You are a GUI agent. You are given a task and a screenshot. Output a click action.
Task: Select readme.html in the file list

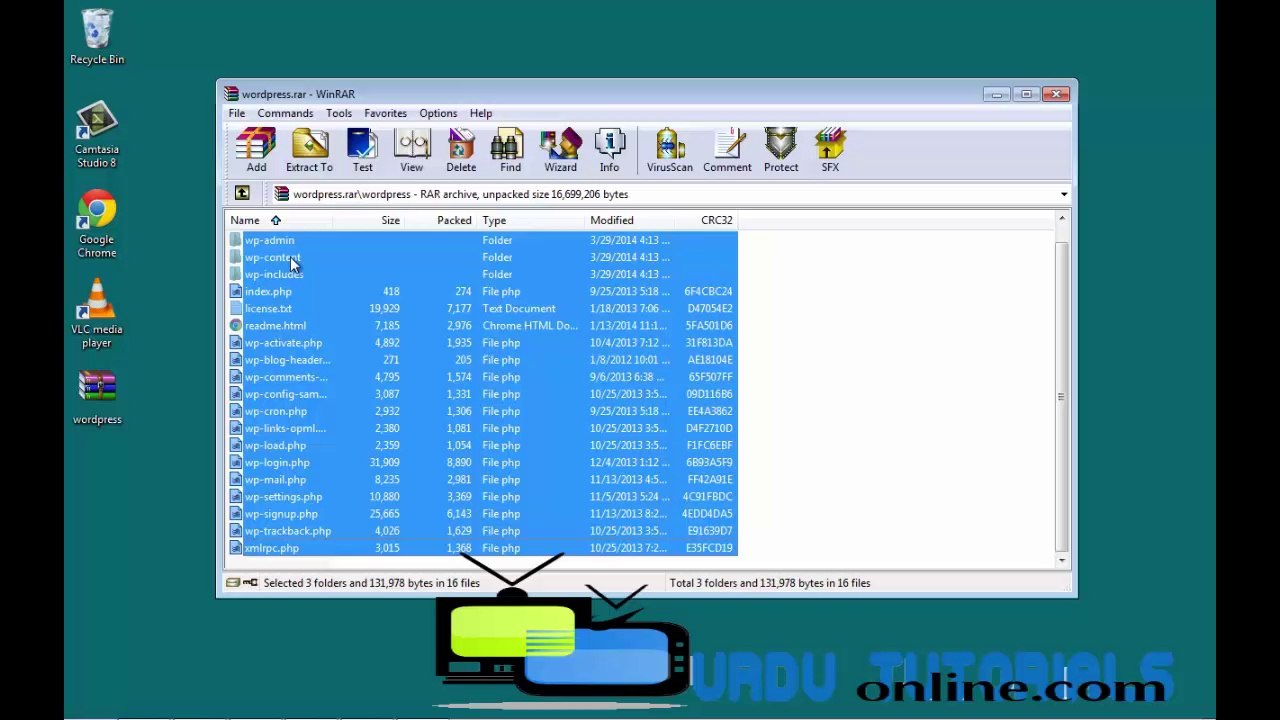click(482, 325)
